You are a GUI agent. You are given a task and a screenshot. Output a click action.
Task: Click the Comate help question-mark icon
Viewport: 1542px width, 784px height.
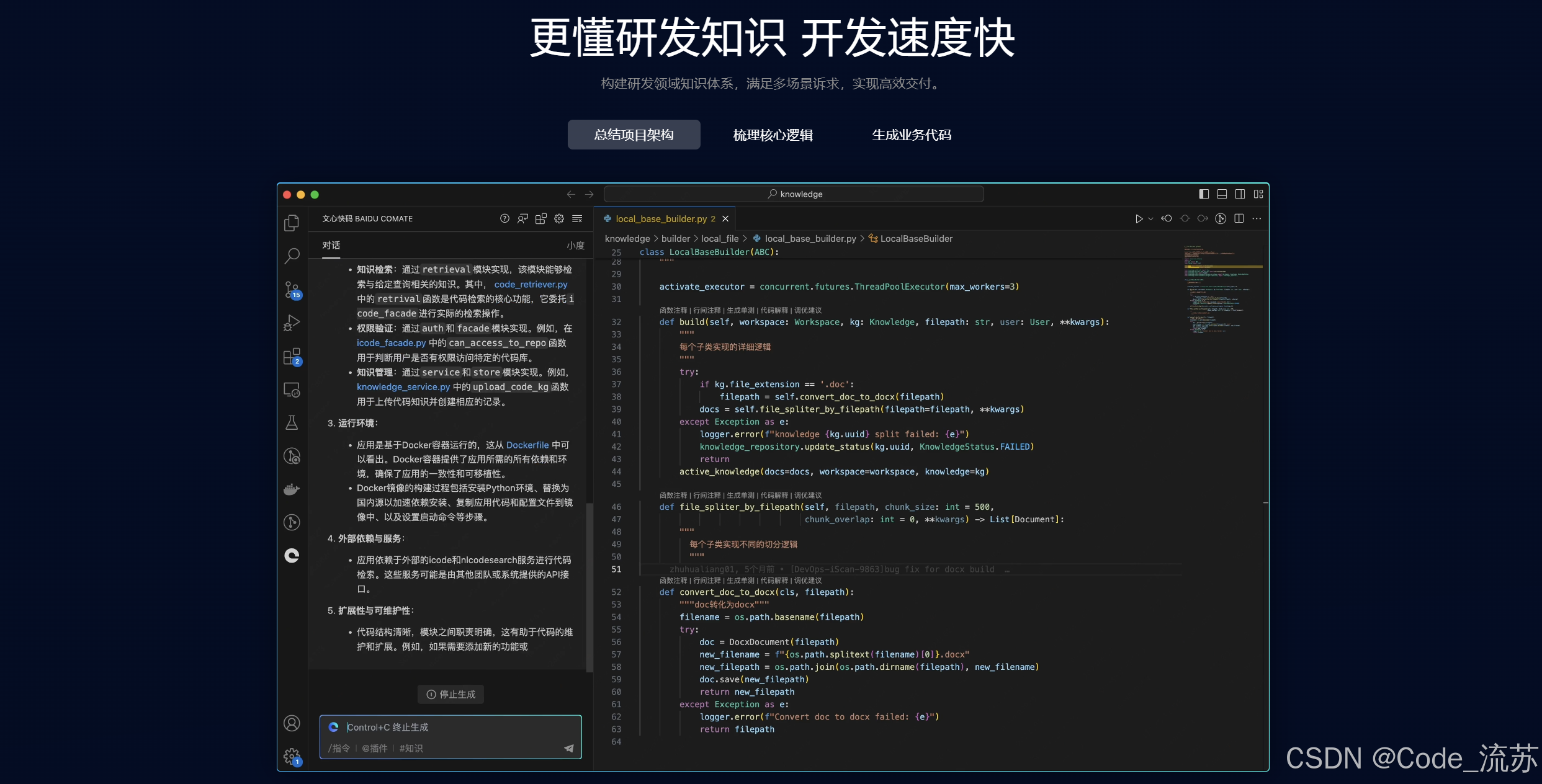pos(504,218)
